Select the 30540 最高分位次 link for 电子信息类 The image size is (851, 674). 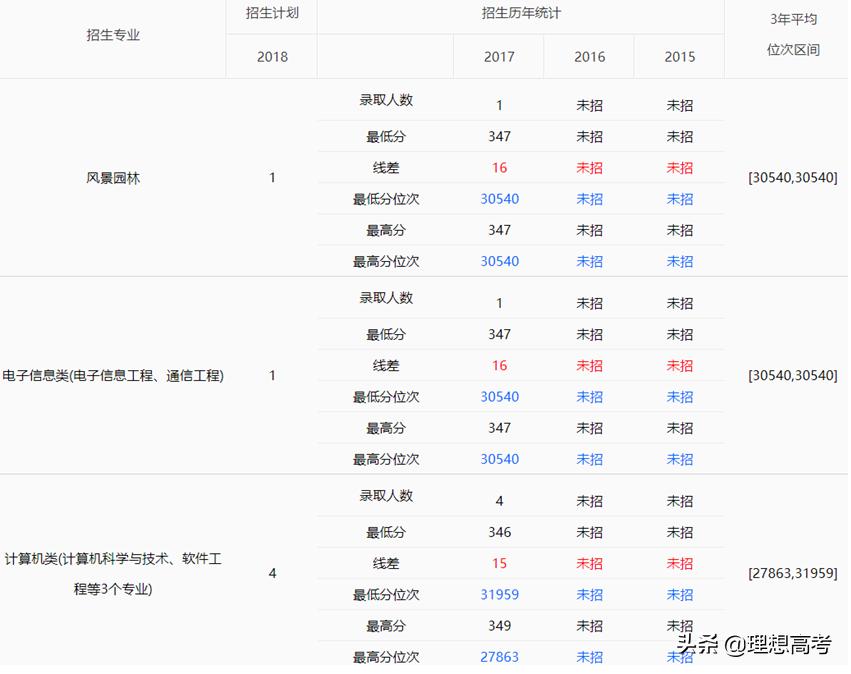499,459
